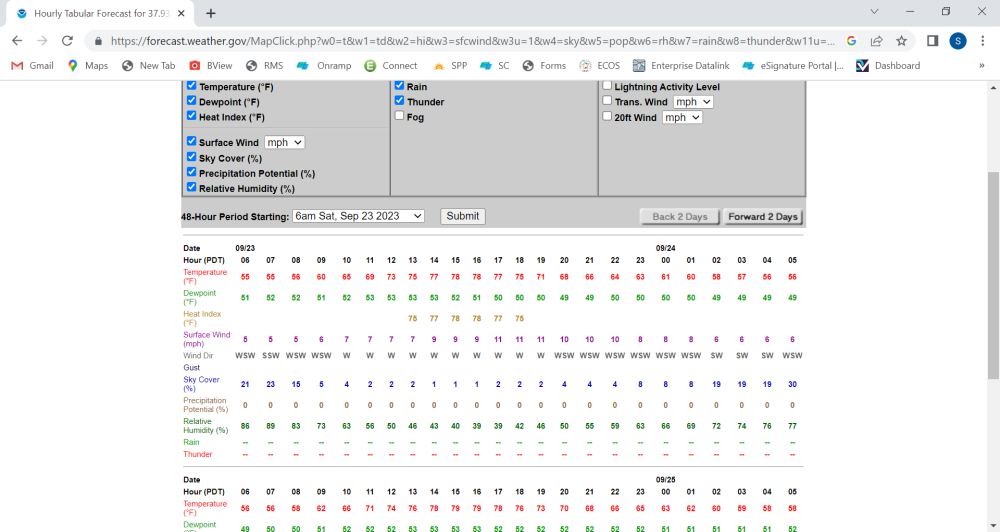The width and height of the screenshot is (1000, 532).
Task: Close the Hourly Tabular Forecast tab
Action: 181,13
